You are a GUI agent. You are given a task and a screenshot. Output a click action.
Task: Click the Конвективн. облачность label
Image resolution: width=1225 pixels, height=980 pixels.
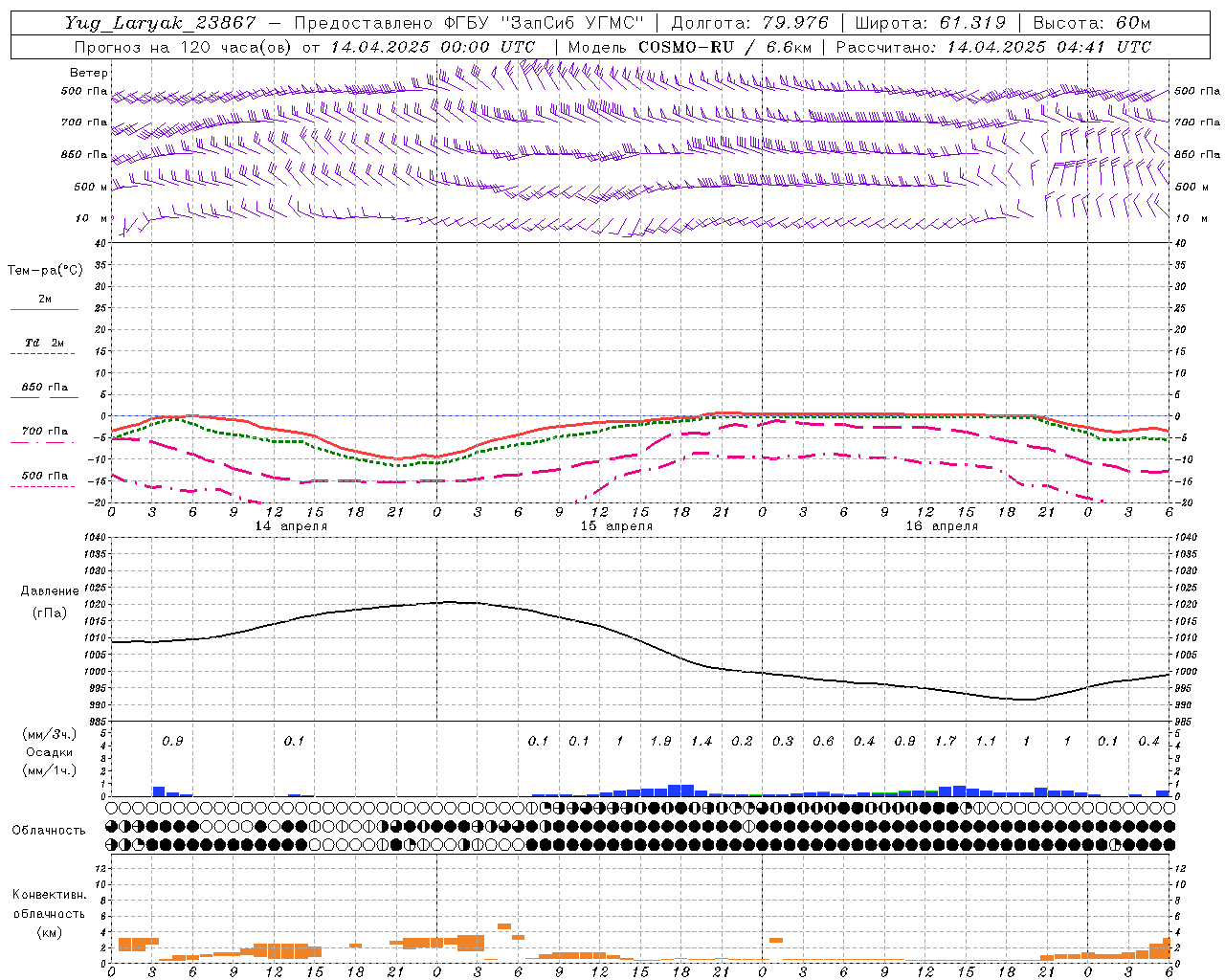tap(49, 904)
